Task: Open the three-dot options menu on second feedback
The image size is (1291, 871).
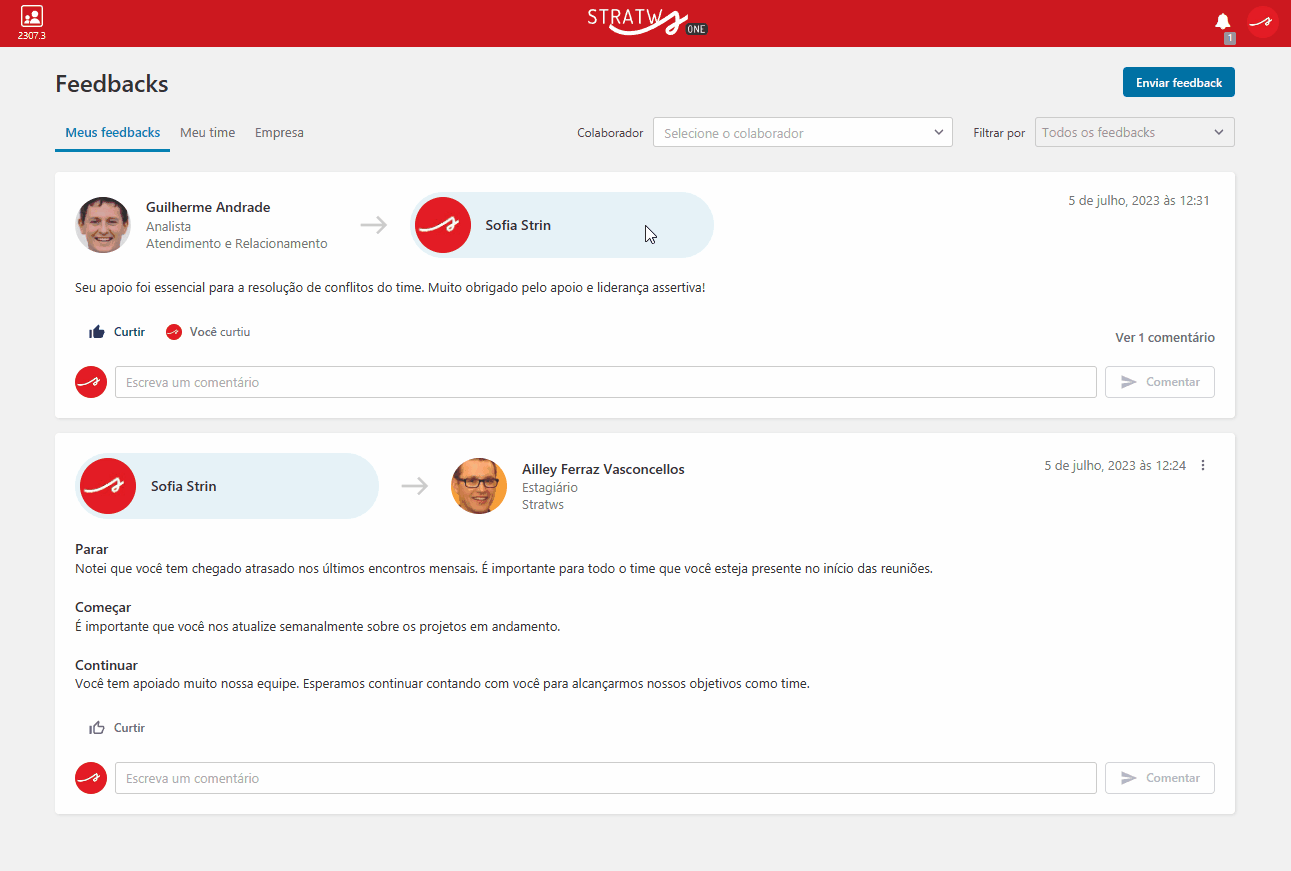Action: [x=1203, y=465]
